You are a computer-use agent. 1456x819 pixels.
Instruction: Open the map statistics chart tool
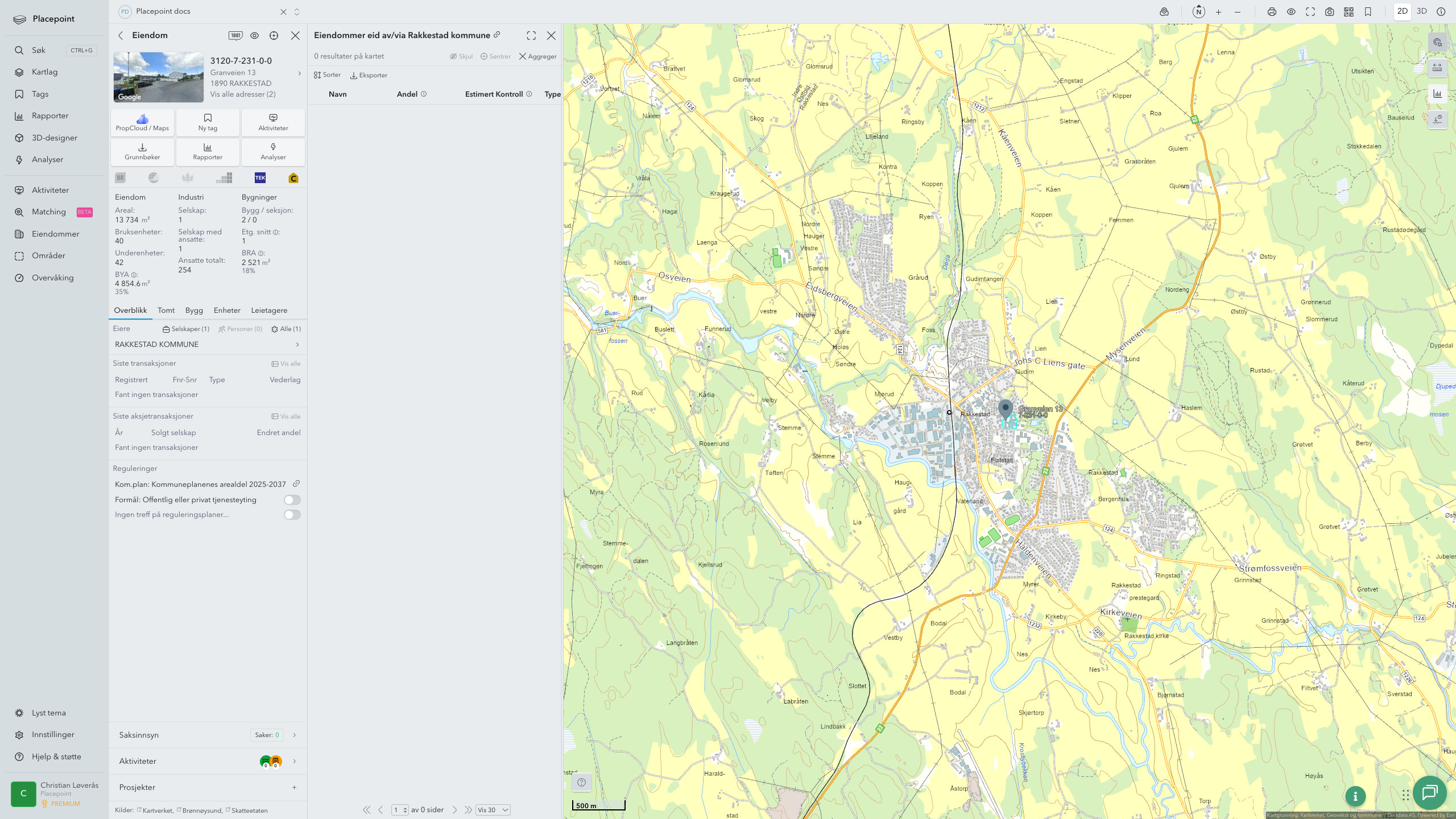point(1438,94)
